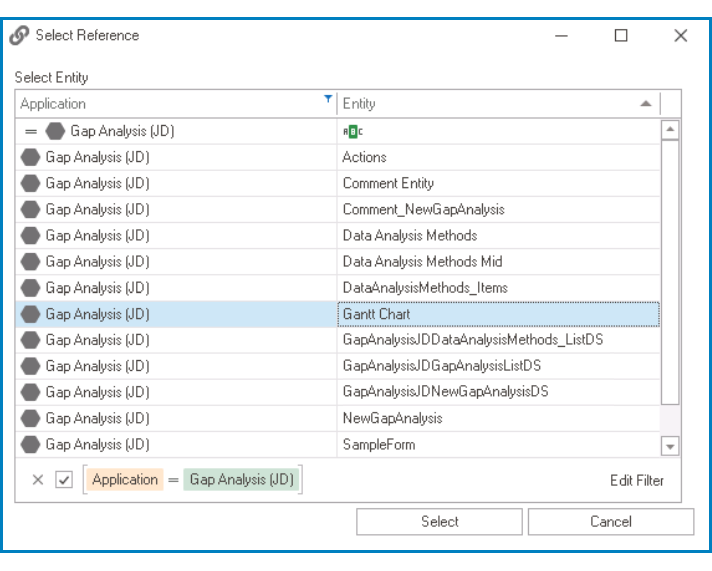Click the Application filter field tag
This screenshot has height=571, width=712.
point(125,480)
